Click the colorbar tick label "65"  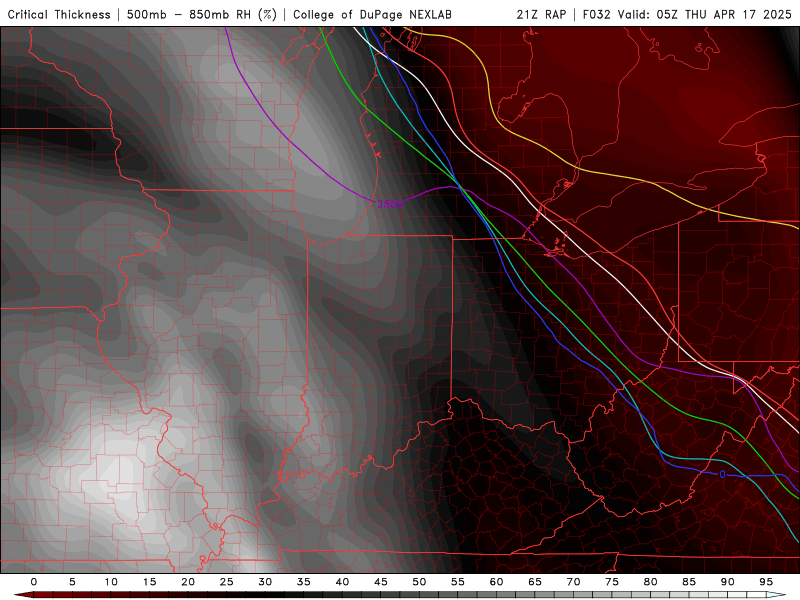click(x=535, y=582)
